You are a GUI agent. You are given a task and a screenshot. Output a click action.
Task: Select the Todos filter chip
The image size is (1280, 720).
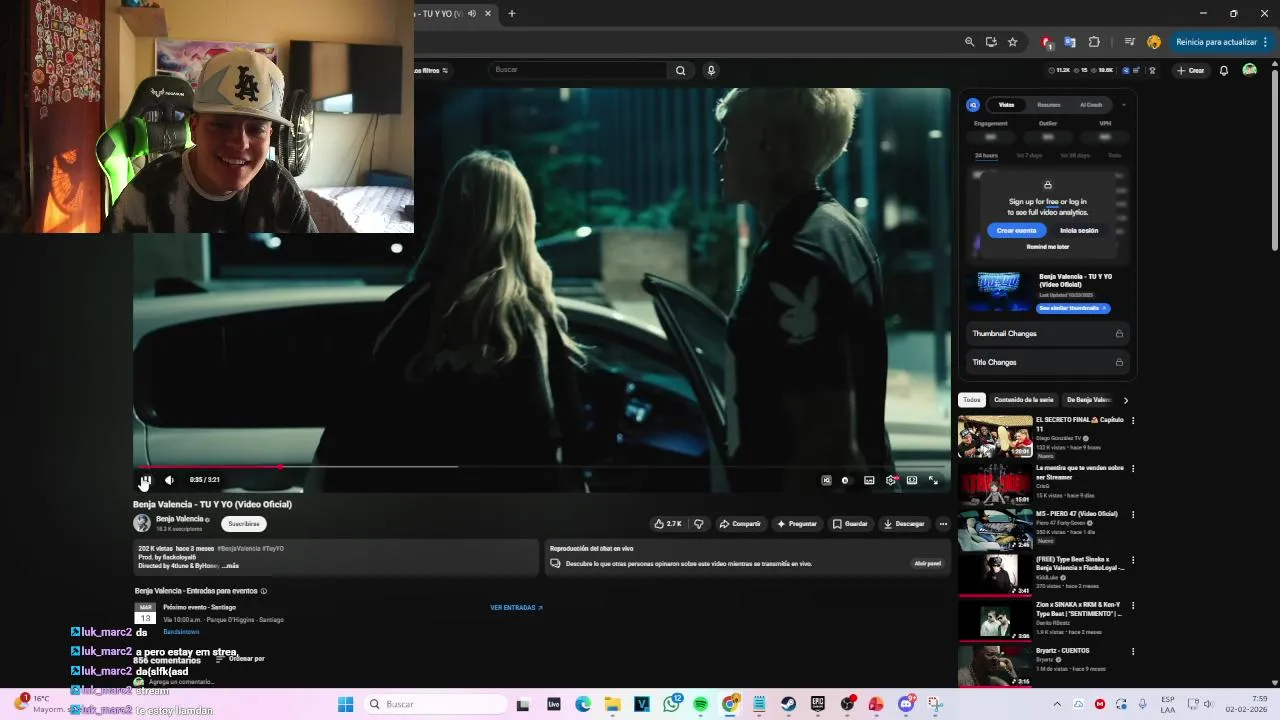tap(971, 400)
